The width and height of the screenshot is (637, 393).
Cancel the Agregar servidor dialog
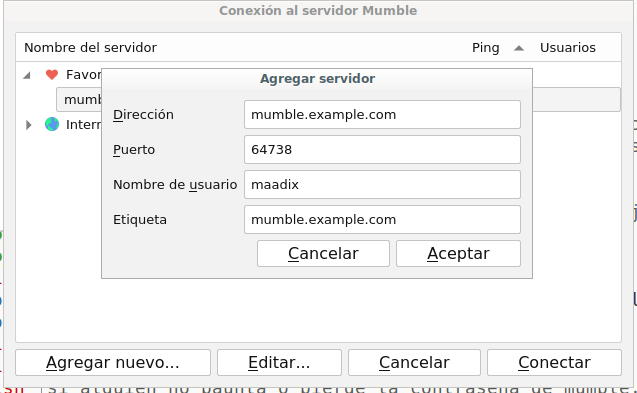point(323,254)
